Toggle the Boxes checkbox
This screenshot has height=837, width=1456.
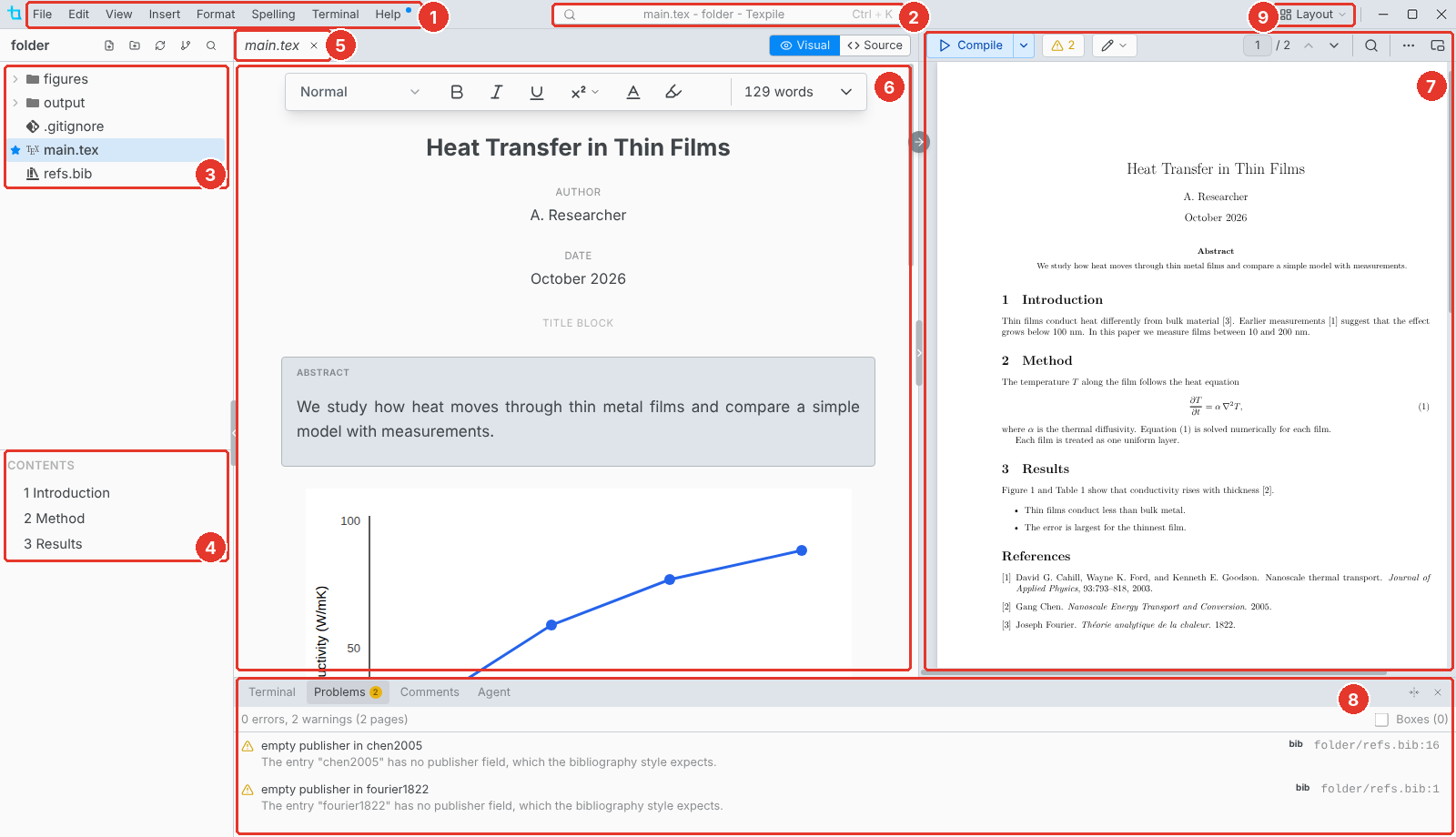tap(1381, 720)
